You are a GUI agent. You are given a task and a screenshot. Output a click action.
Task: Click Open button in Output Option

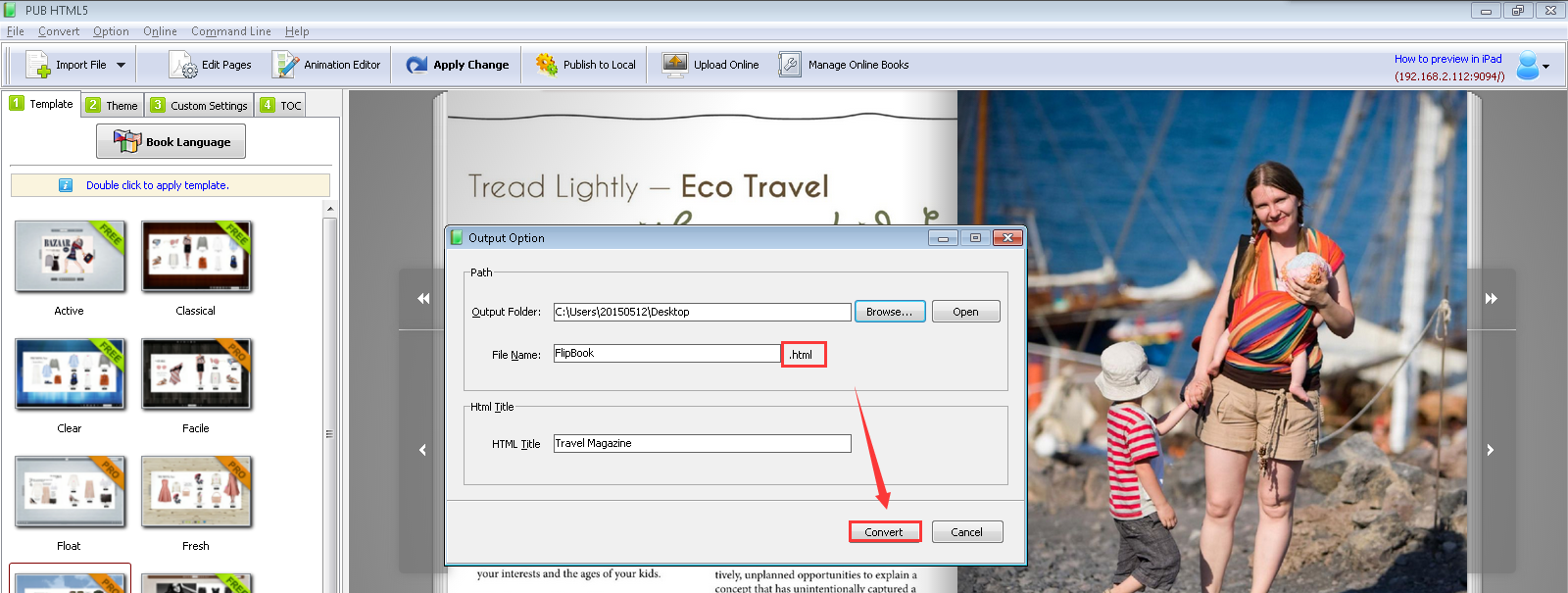pyautogui.click(x=965, y=312)
